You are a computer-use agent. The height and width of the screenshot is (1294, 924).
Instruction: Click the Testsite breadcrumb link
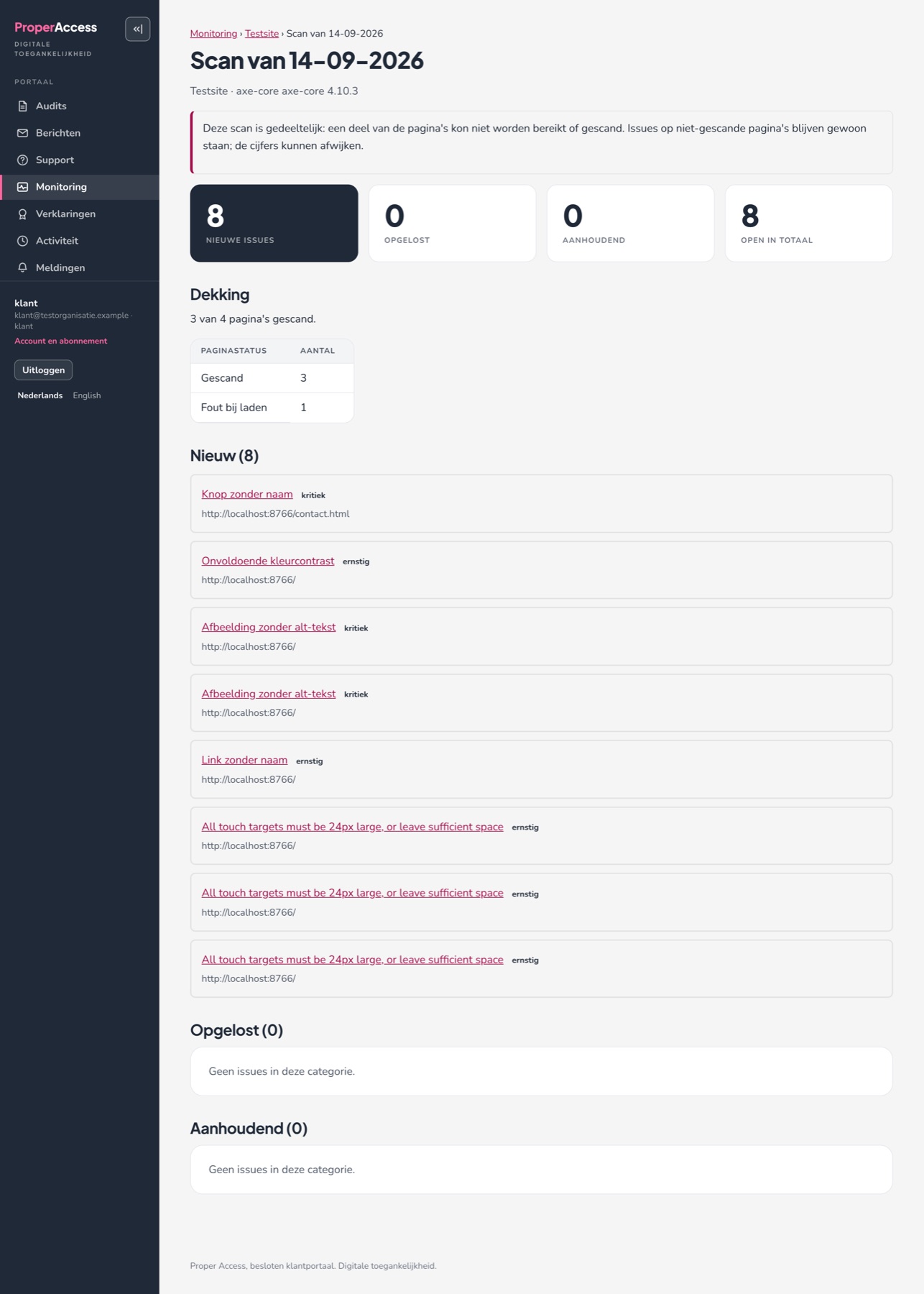click(x=262, y=34)
